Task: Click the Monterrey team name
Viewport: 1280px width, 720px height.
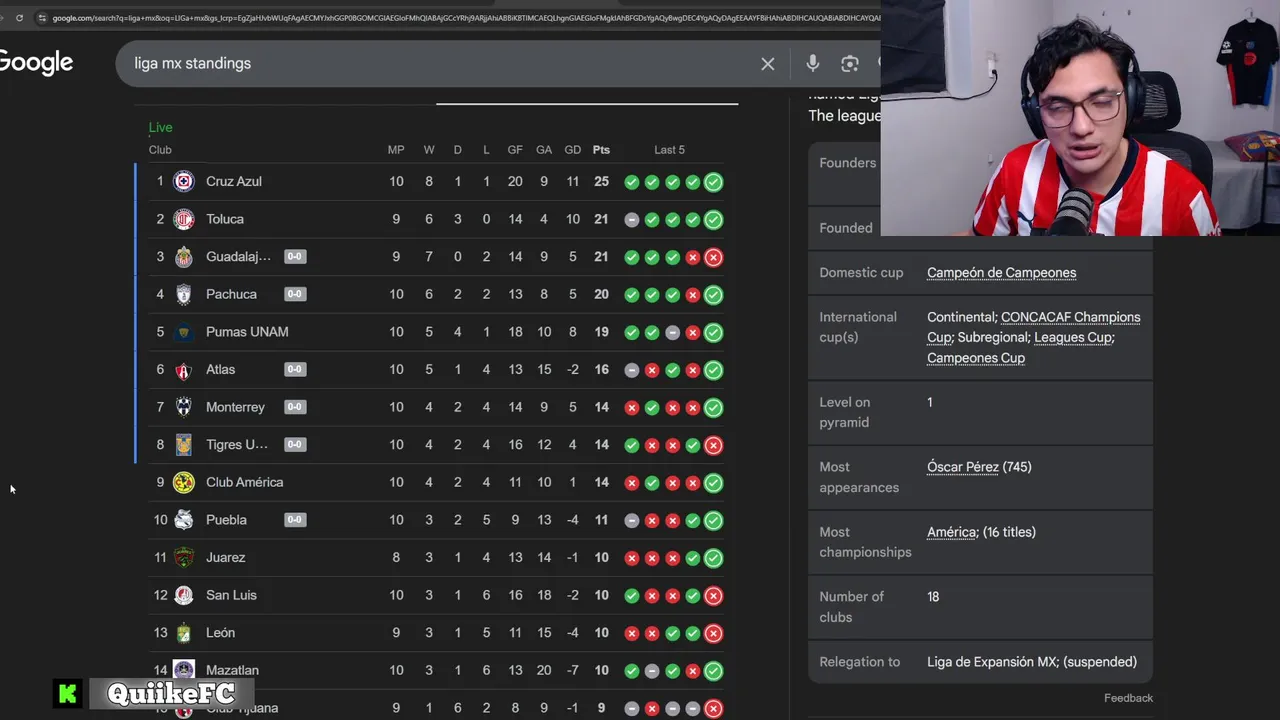Action: click(x=235, y=407)
